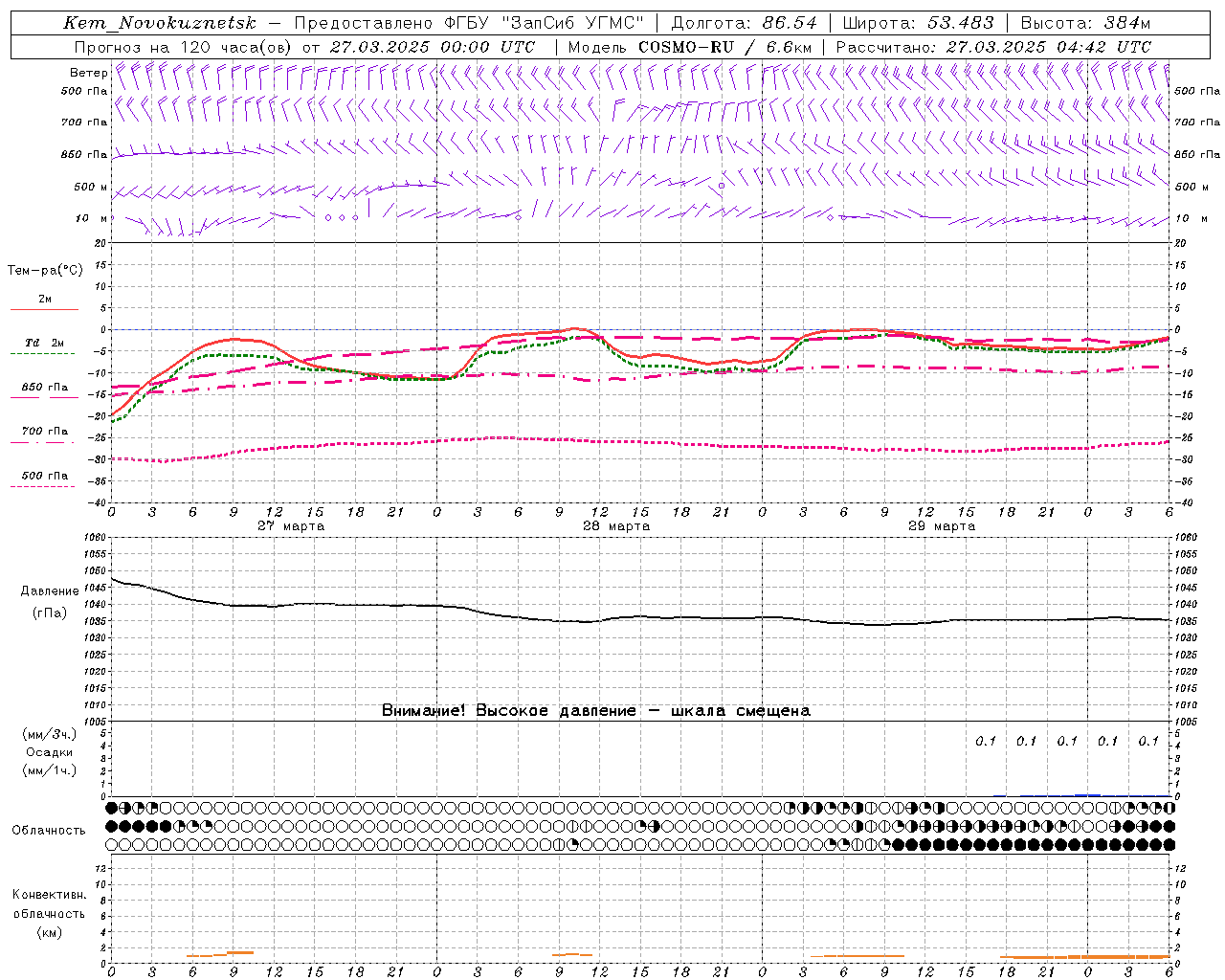The width and height of the screenshot is (1225, 980).
Task: Select the 2м temperature legend entry
Action: click(45, 300)
